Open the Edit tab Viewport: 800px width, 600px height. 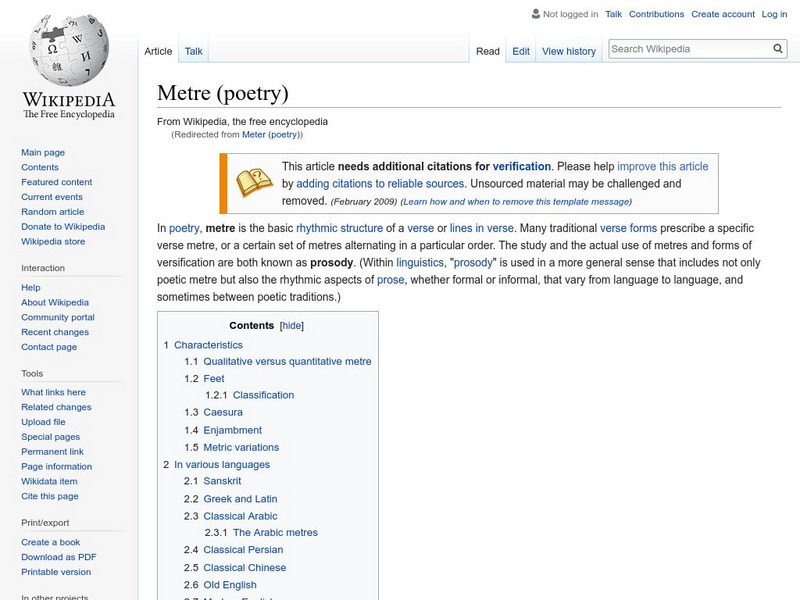521,51
